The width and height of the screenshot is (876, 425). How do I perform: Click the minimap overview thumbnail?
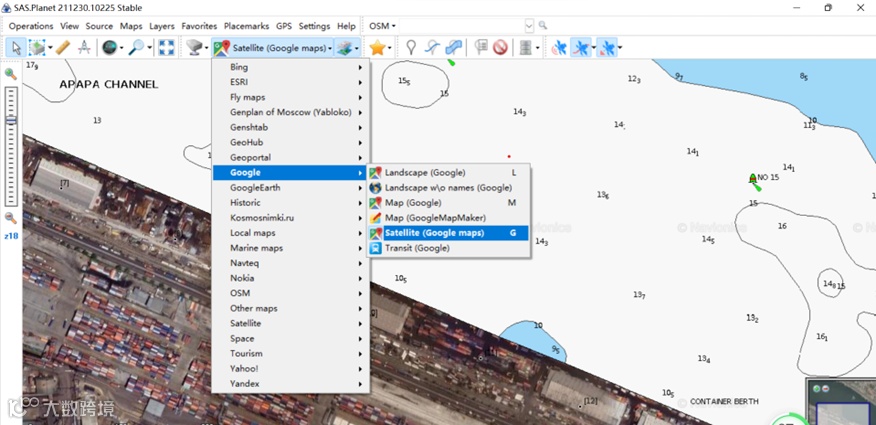(841, 402)
